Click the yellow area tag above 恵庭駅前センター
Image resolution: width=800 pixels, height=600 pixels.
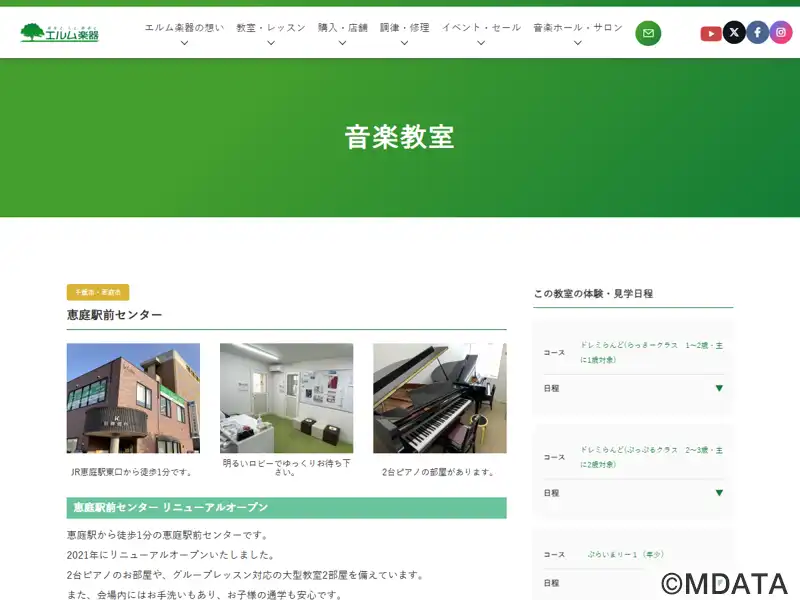[98, 292]
